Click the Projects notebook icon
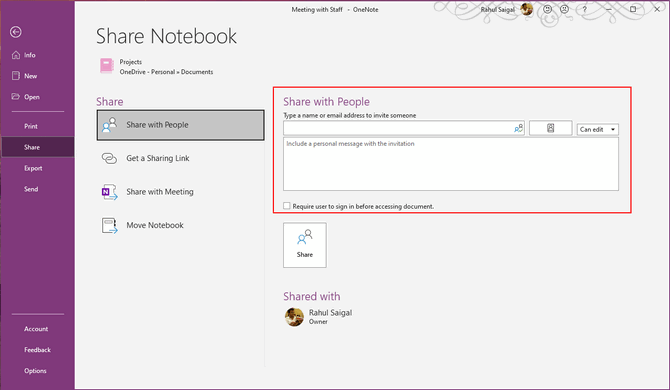This screenshot has height=390, width=670. pos(106,66)
